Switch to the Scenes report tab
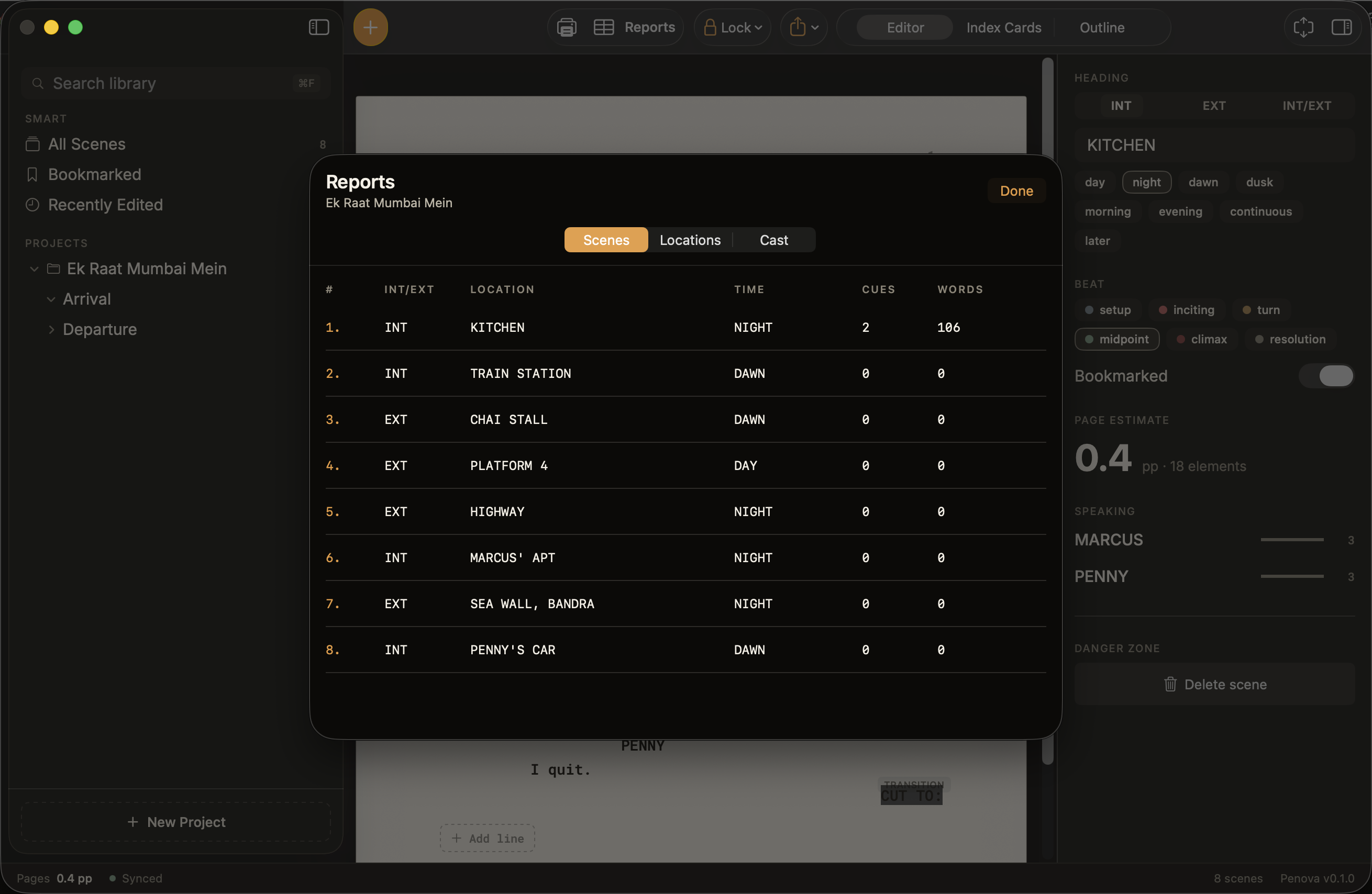 (606, 240)
